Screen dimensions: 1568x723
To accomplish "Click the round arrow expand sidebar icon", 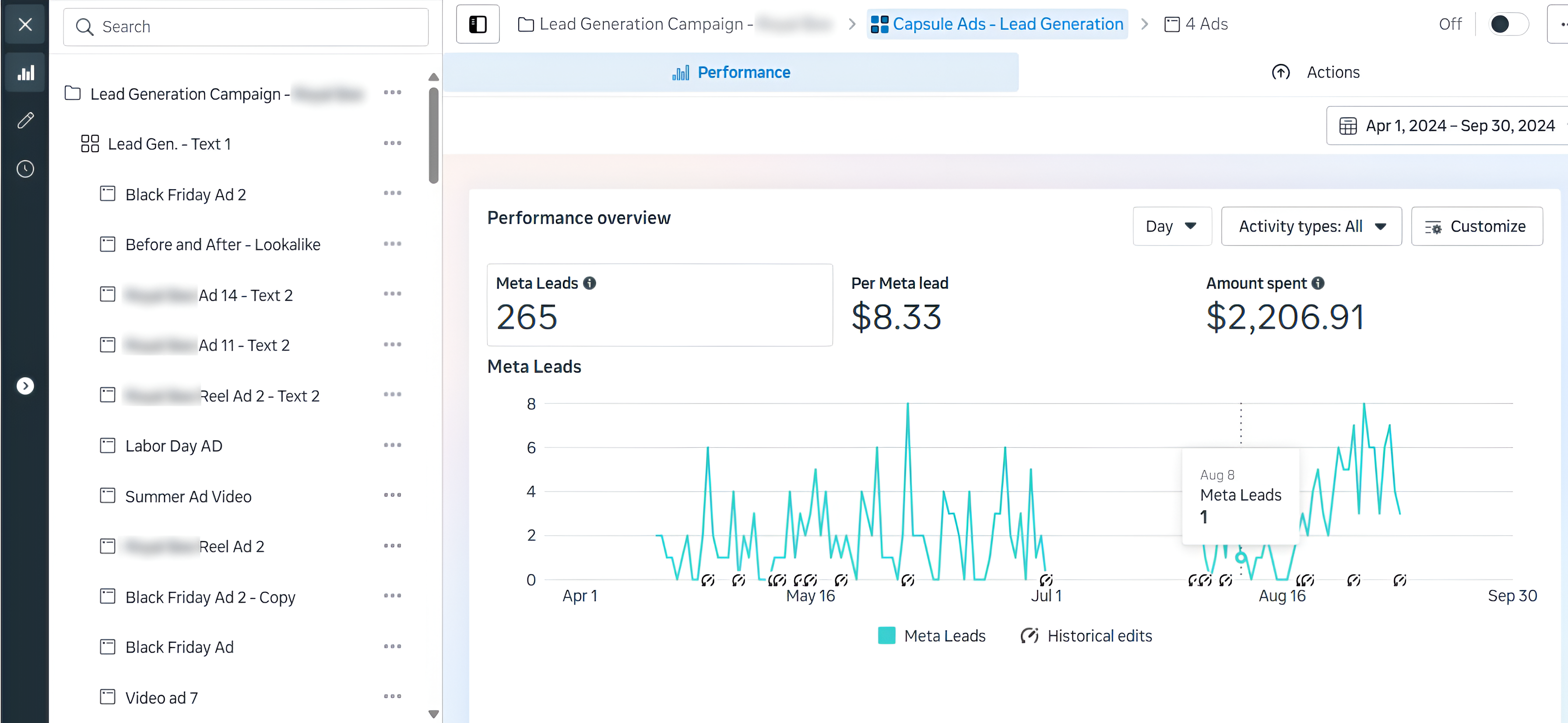I will (25, 386).
